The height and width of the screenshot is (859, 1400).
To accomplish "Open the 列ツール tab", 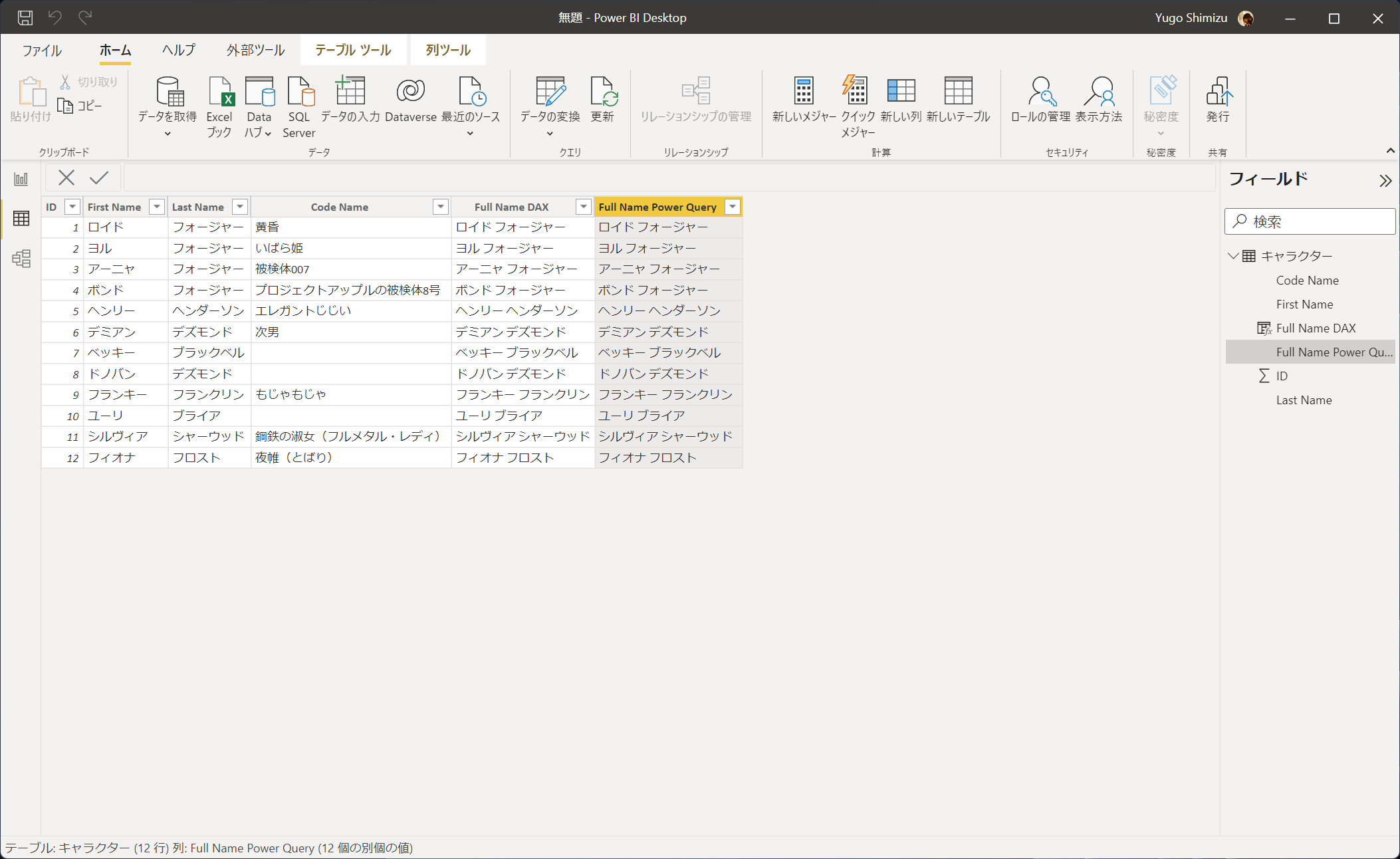I will [448, 50].
